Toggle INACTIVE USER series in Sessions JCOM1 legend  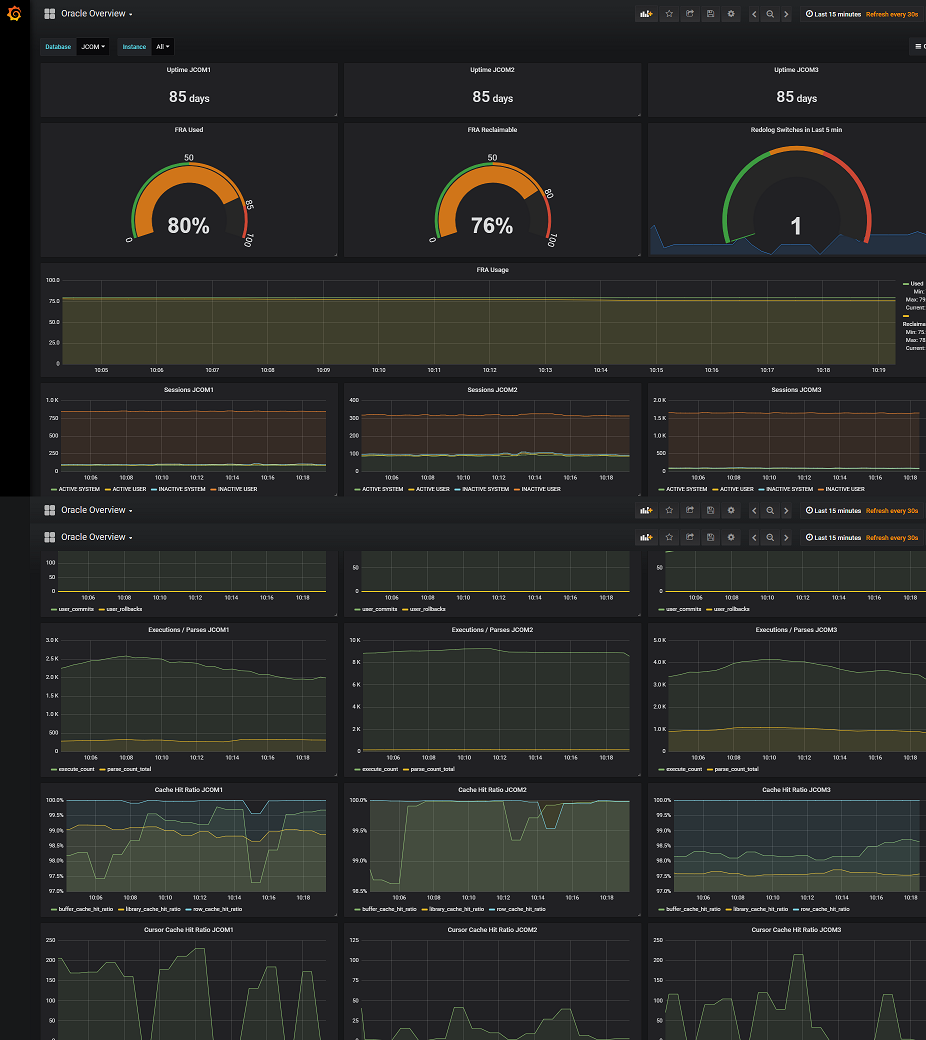pos(233,489)
